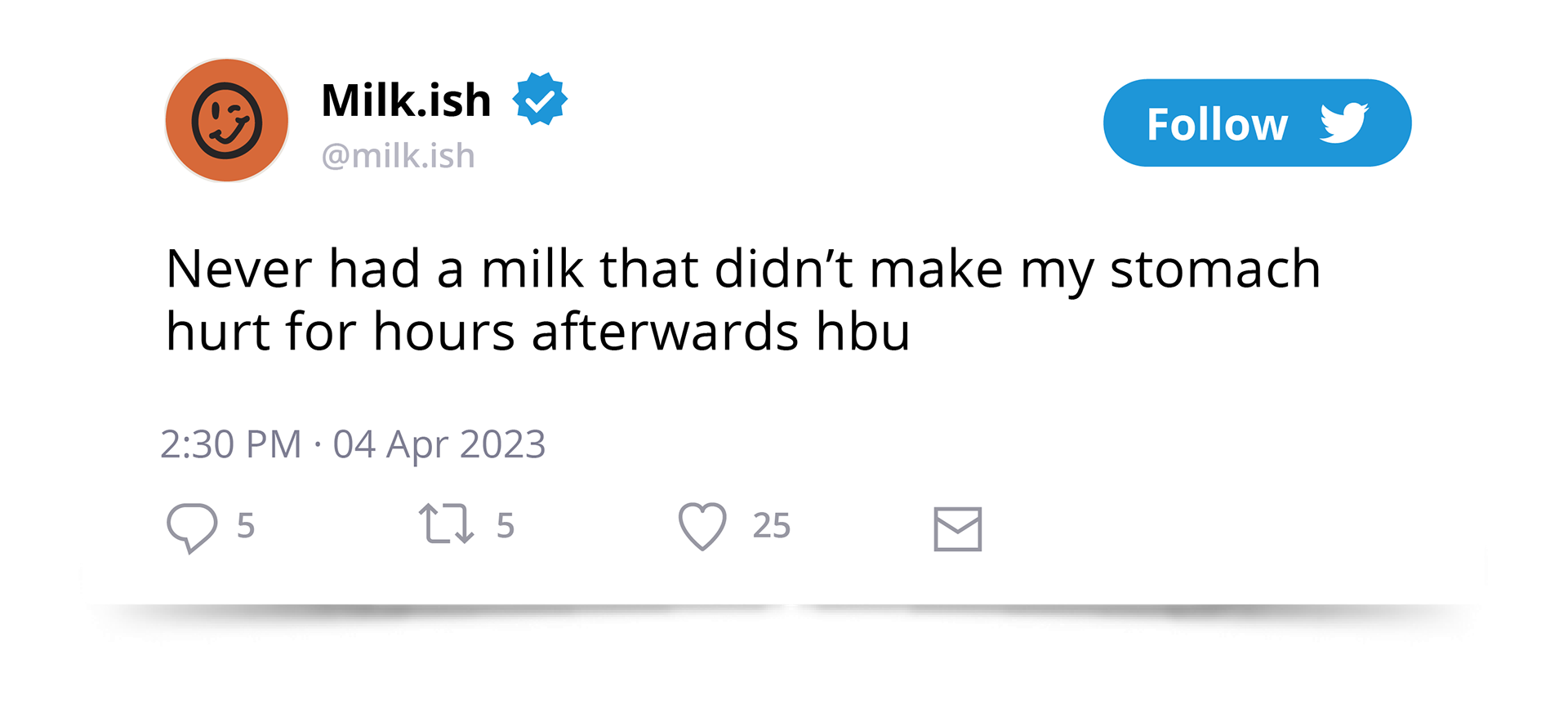This screenshot has height=722, width=1568.
Task: Click the 25 likes count
Action: (x=772, y=525)
